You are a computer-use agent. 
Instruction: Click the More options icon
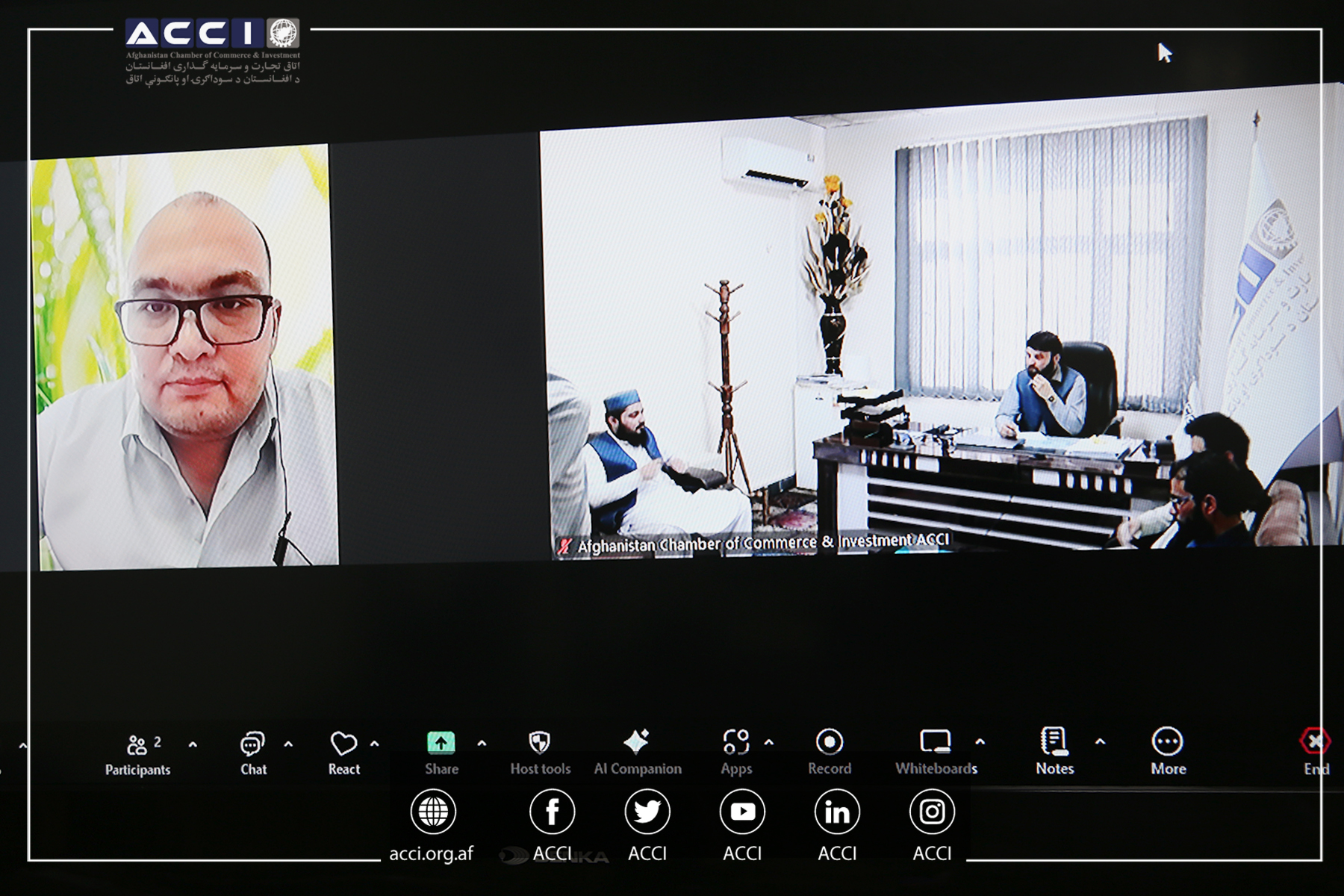click(x=1168, y=741)
